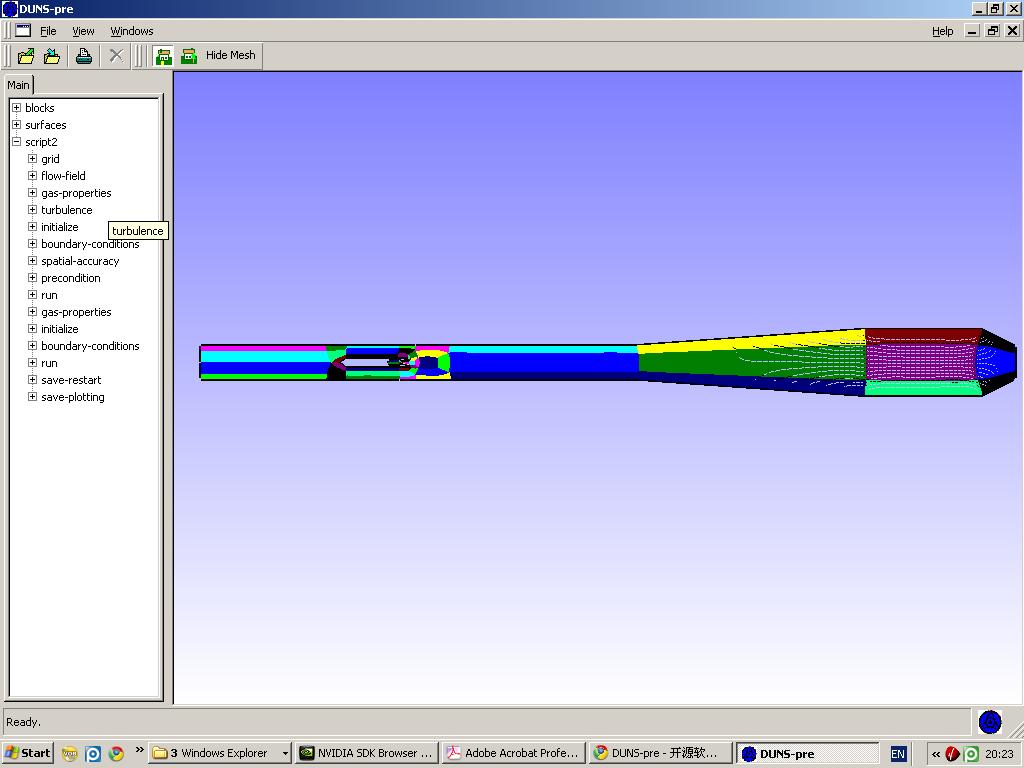This screenshot has height=768, width=1024.
Task: Open the Help menu
Action: click(x=942, y=31)
